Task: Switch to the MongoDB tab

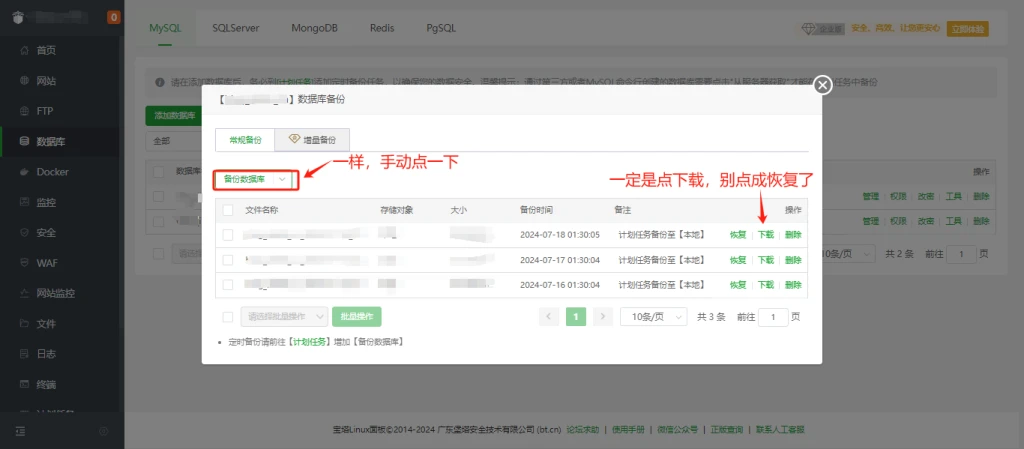Action: (313, 28)
